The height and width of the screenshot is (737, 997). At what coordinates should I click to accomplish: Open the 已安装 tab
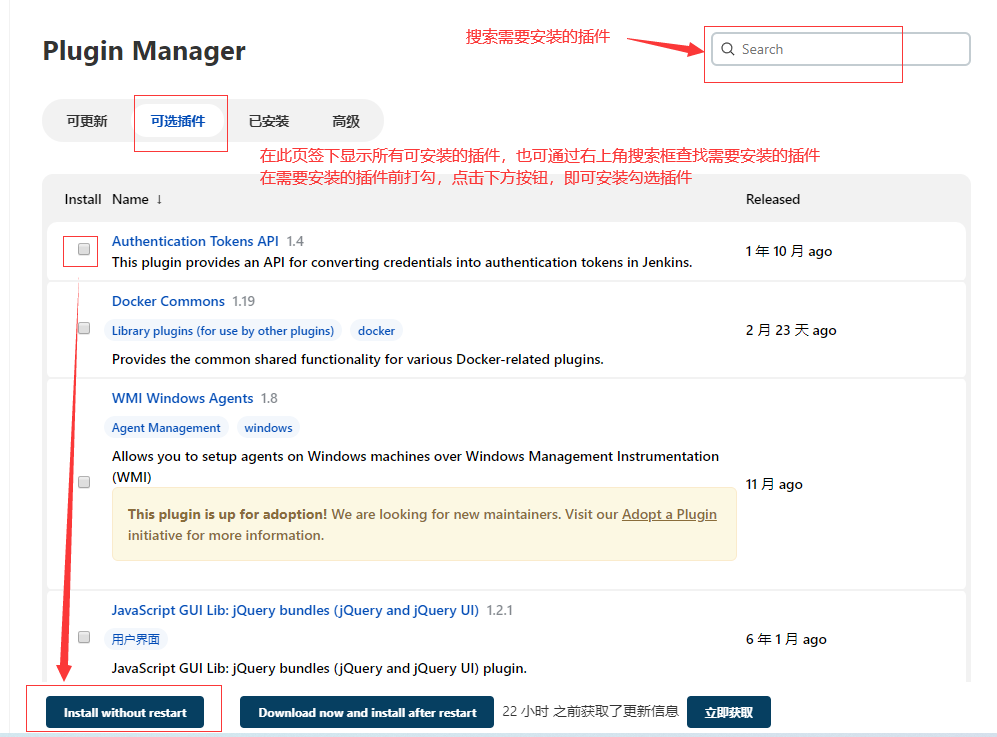click(x=269, y=121)
